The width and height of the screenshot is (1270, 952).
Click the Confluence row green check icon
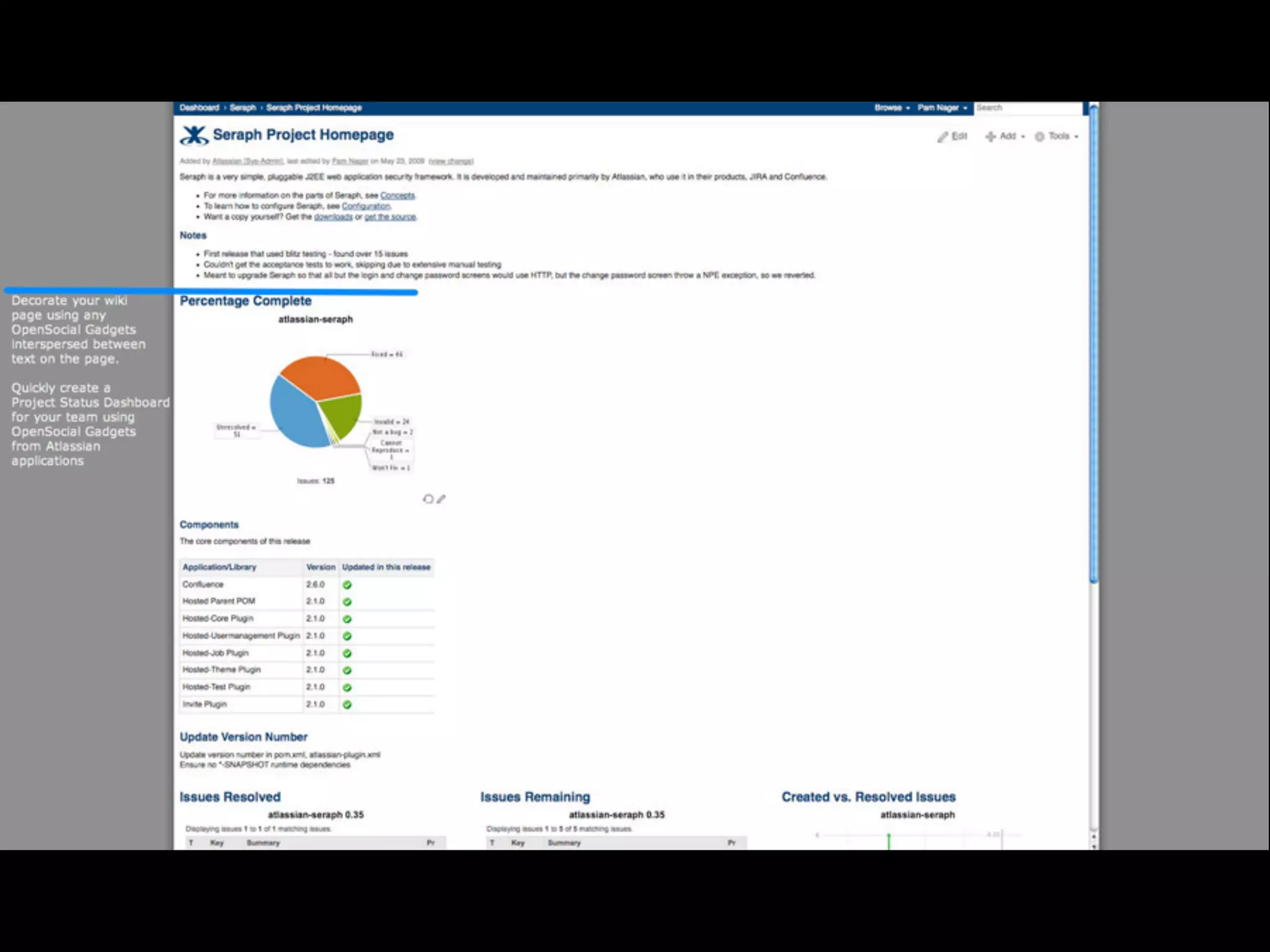347,585
